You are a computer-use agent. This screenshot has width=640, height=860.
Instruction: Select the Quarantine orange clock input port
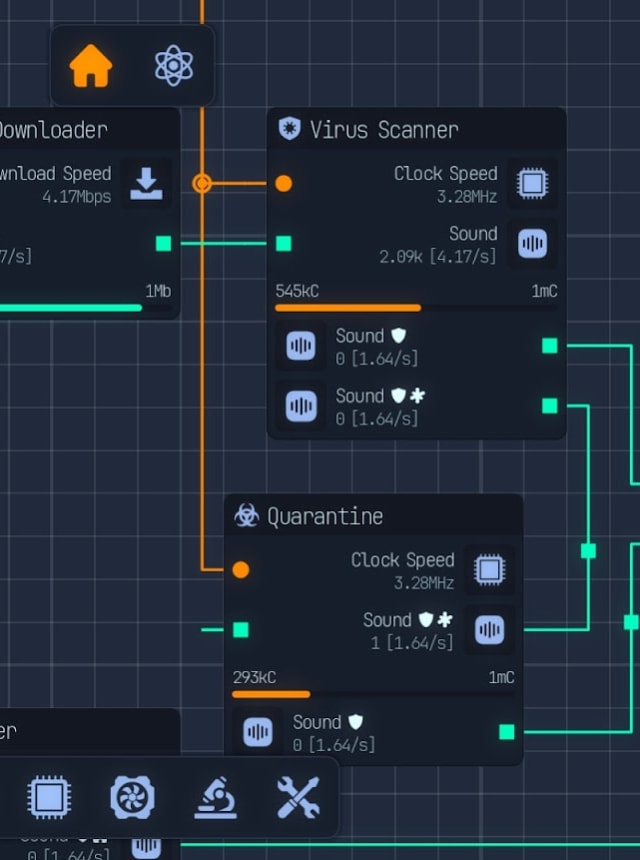pos(241,570)
